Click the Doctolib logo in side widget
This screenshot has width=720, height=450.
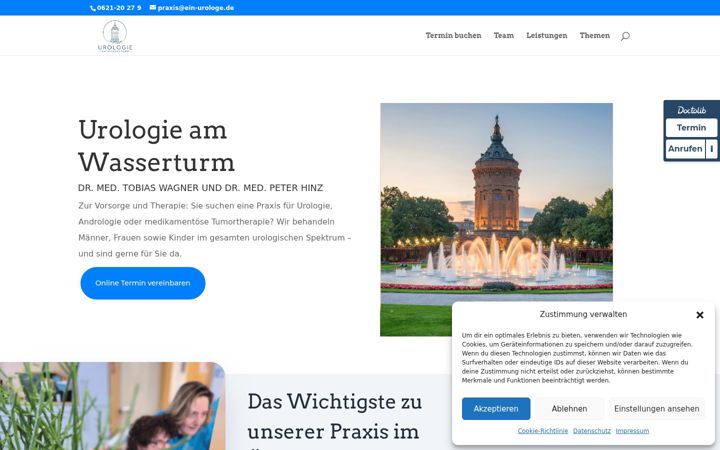pos(691,110)
